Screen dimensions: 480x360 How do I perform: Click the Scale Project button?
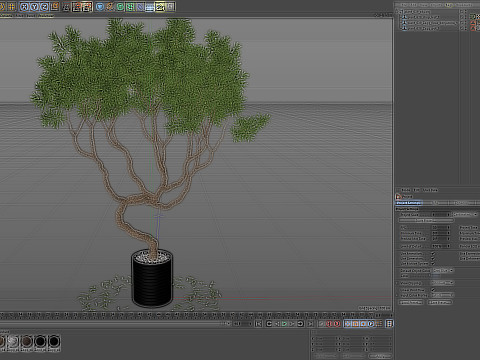pos(426,220)
